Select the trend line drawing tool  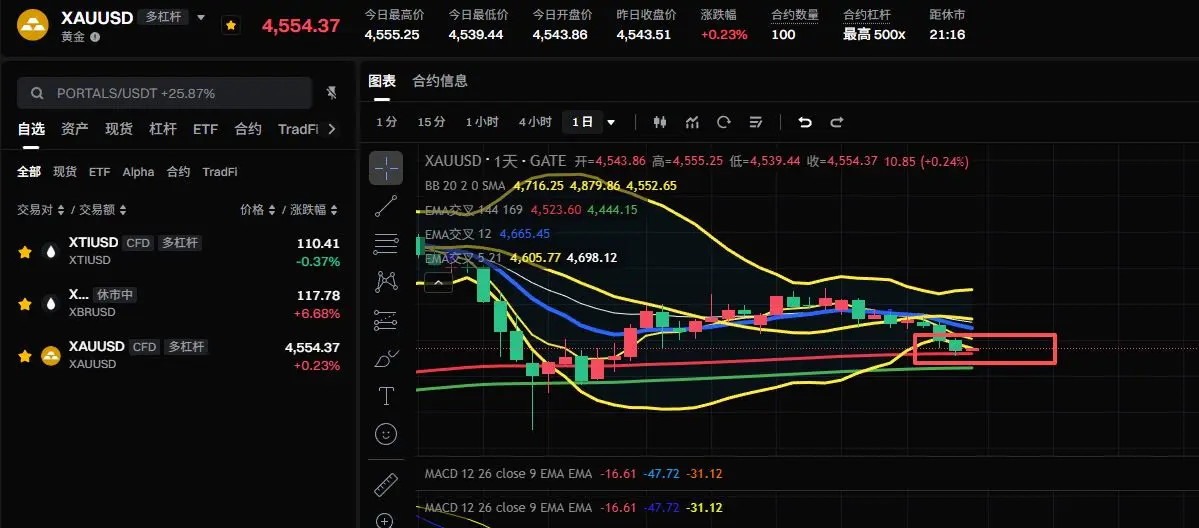386,205
